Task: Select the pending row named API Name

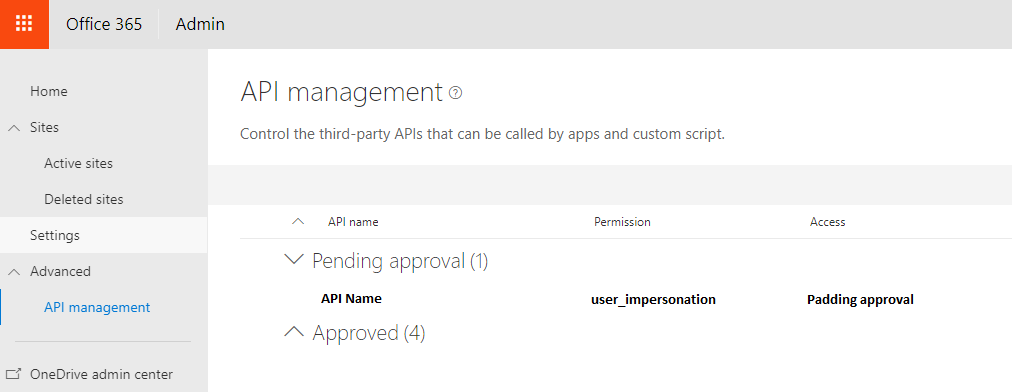Action: tap(351, 299)
